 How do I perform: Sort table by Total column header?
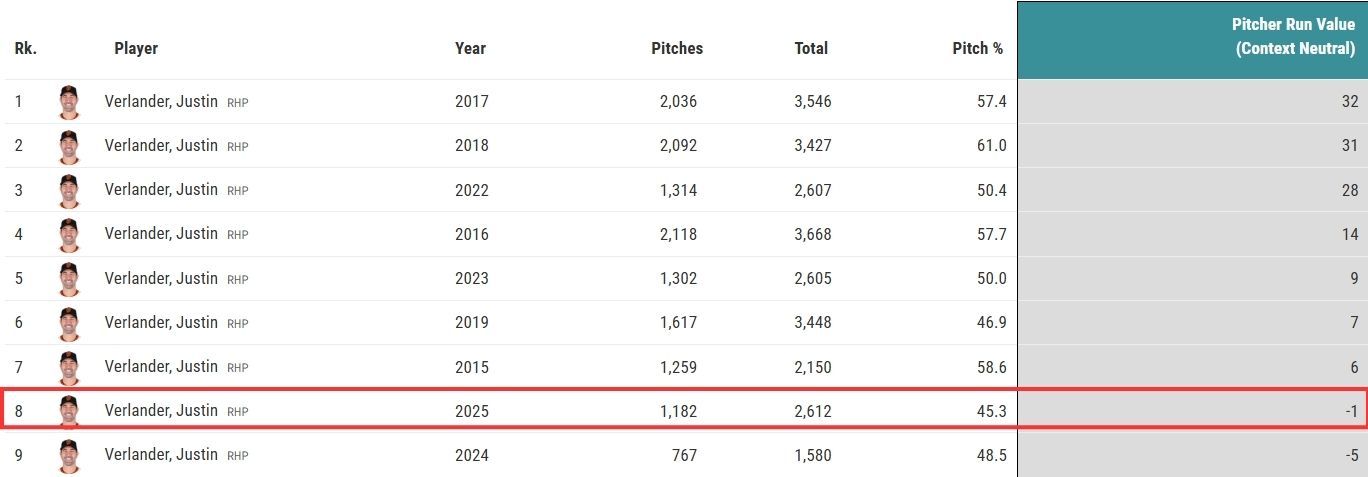(811, 48)
